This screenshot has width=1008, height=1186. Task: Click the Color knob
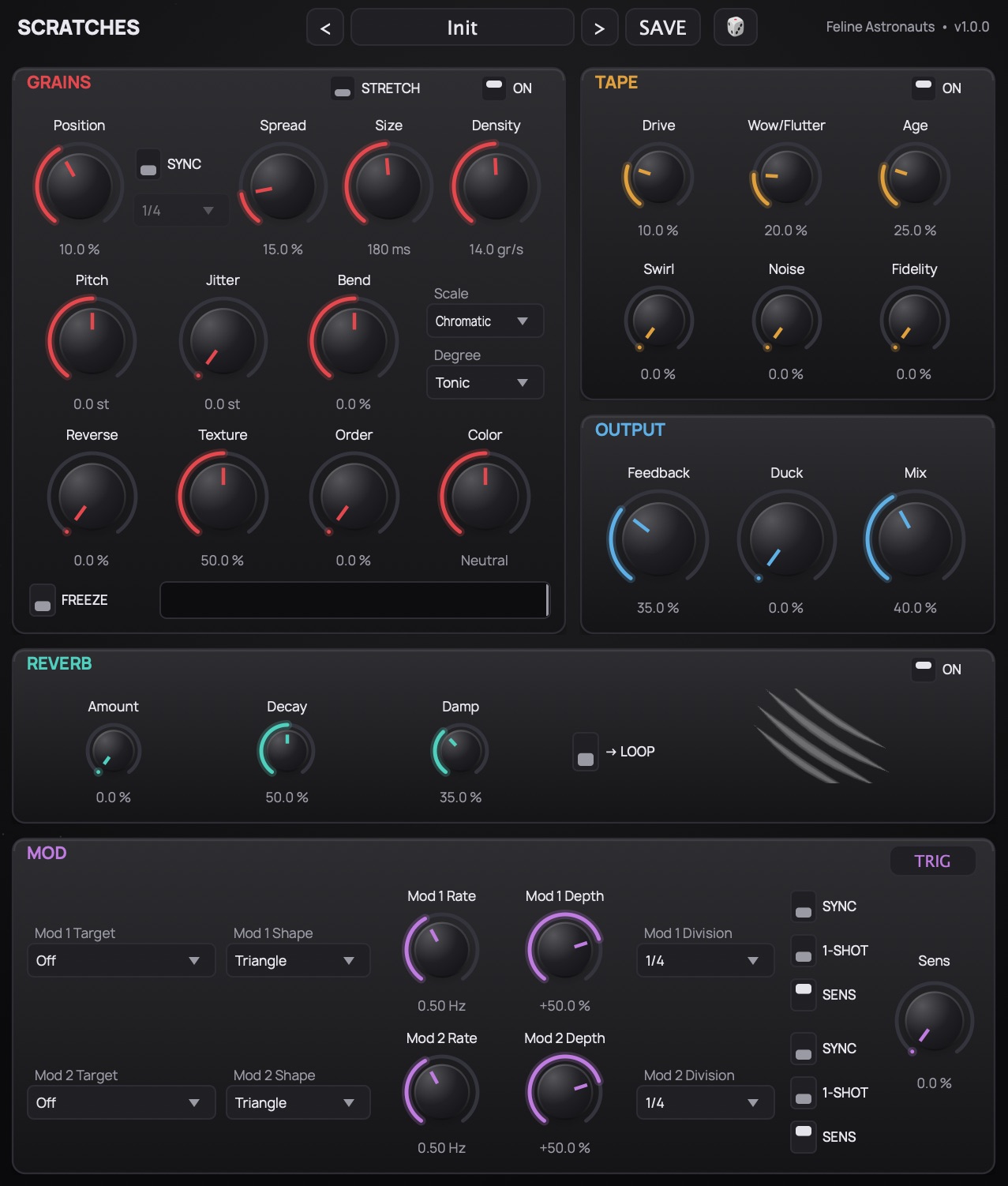[x=485, y=496]
